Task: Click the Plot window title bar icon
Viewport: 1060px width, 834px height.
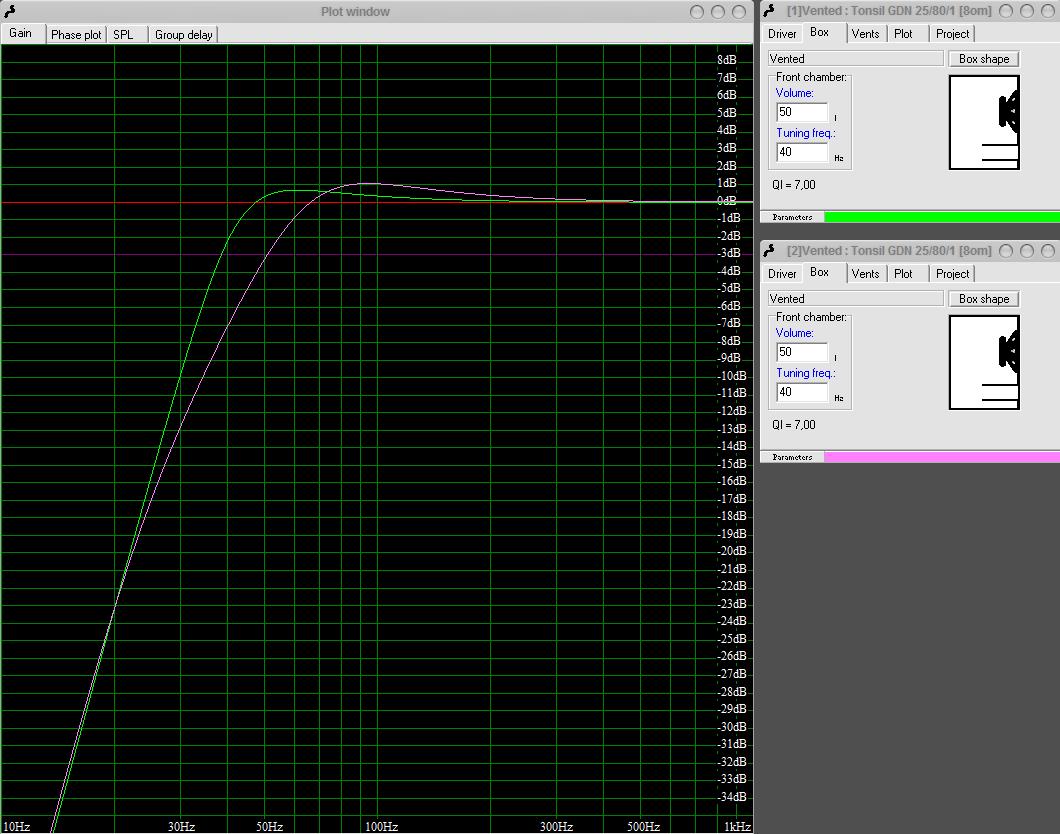Action: click(x=10, y=11)
